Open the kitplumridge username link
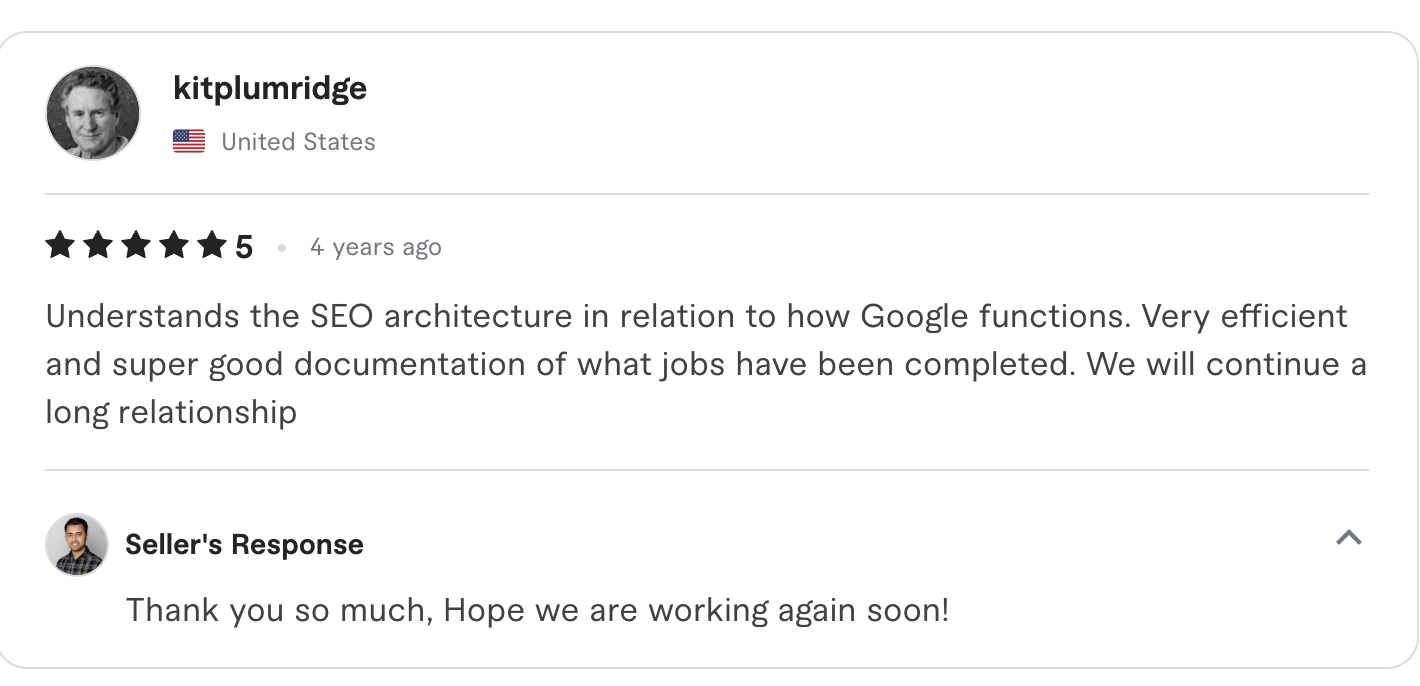This screenshot has height=686, width=1420. click(x=269, y=89)
